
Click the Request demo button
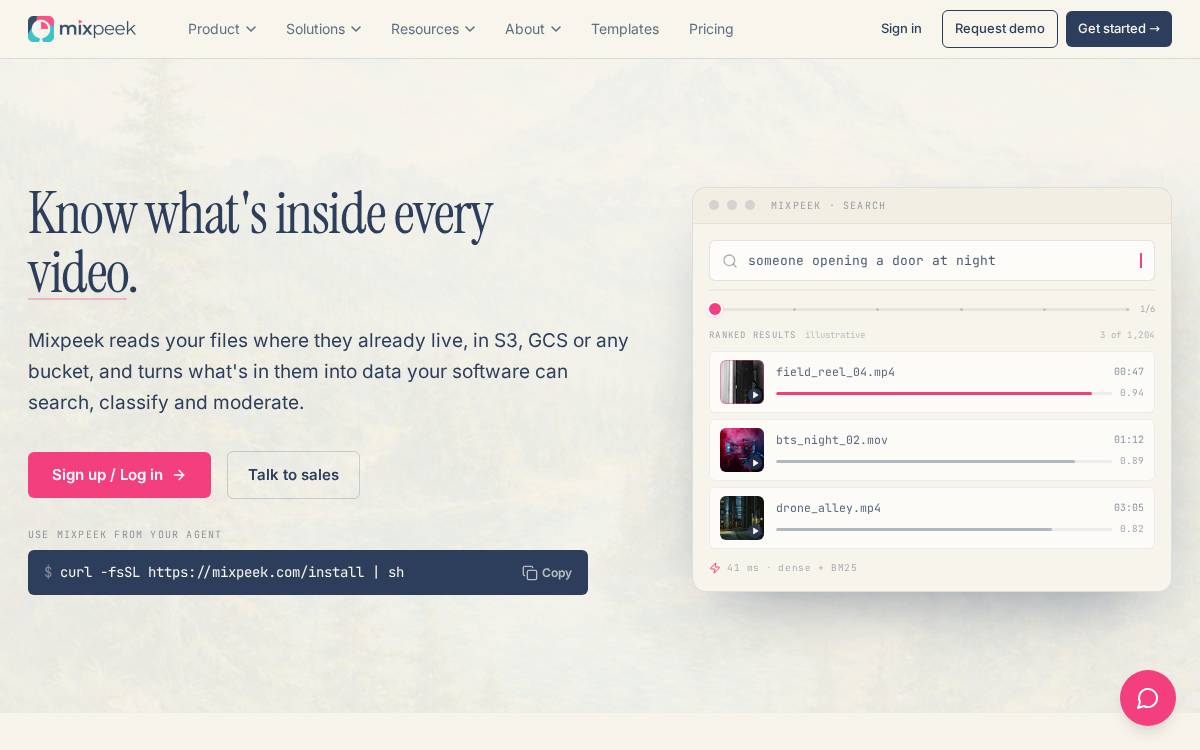pos(1000,29)
